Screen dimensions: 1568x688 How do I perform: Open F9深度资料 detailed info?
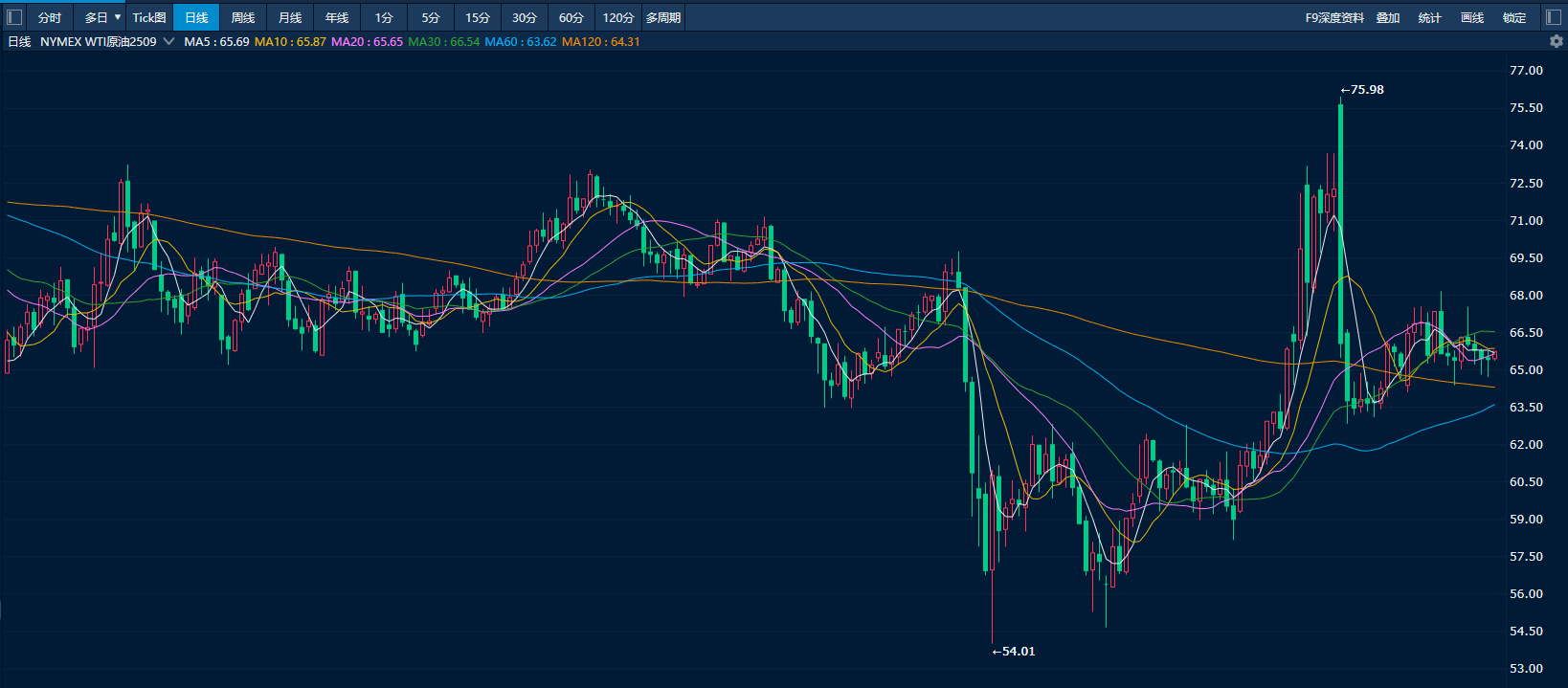tap(1334, 17)
